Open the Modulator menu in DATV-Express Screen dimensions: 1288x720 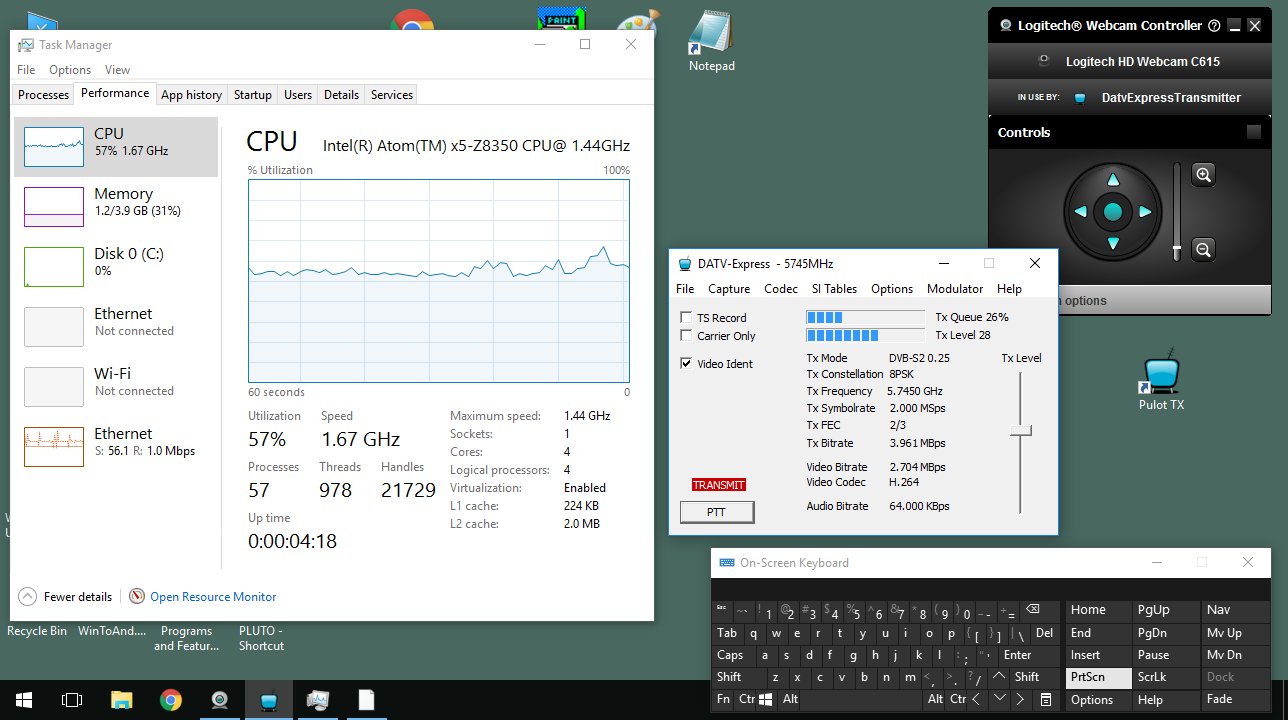(x=955, y=289)
